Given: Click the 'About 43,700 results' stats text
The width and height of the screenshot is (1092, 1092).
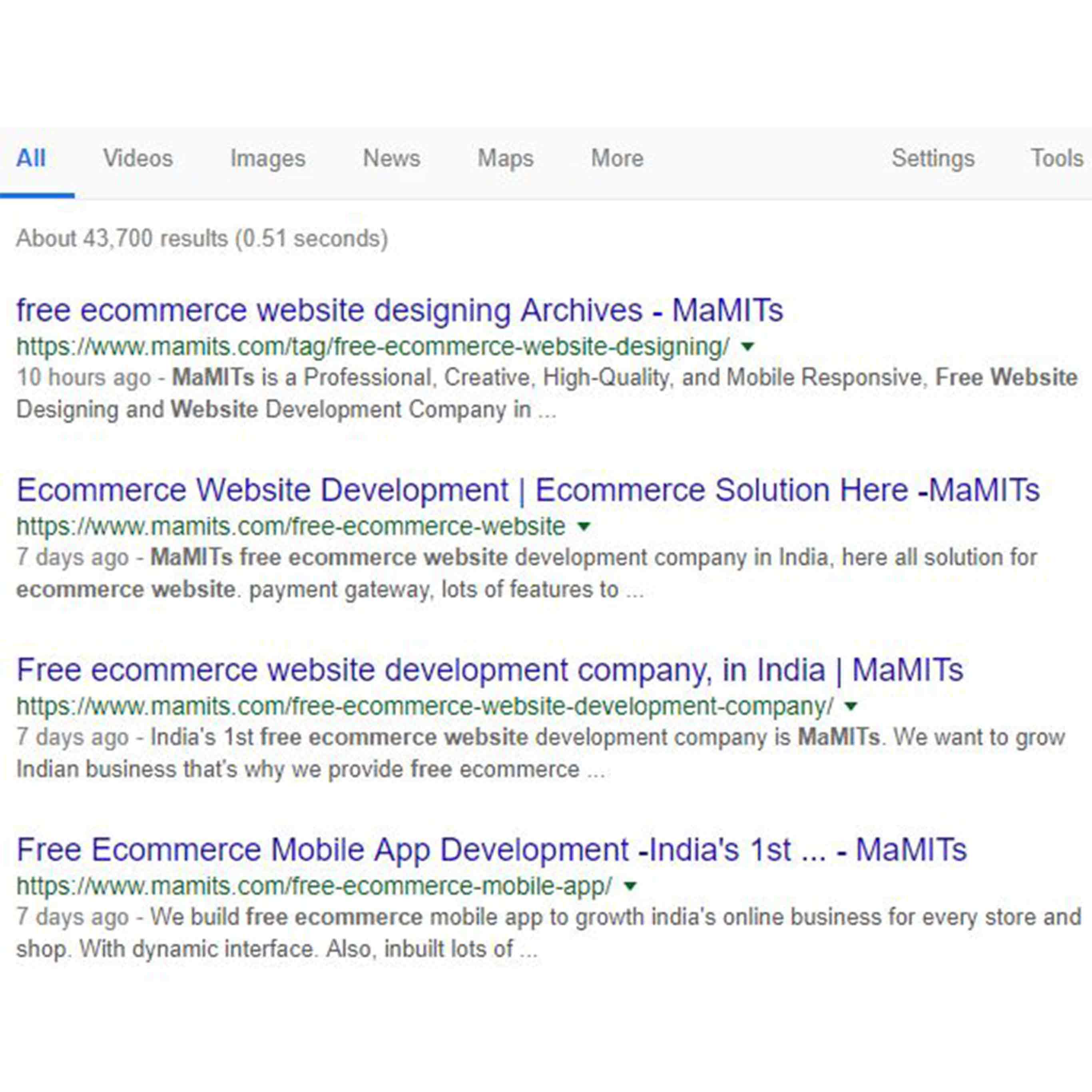Looking at the screenshot, I should coord(202,239).
